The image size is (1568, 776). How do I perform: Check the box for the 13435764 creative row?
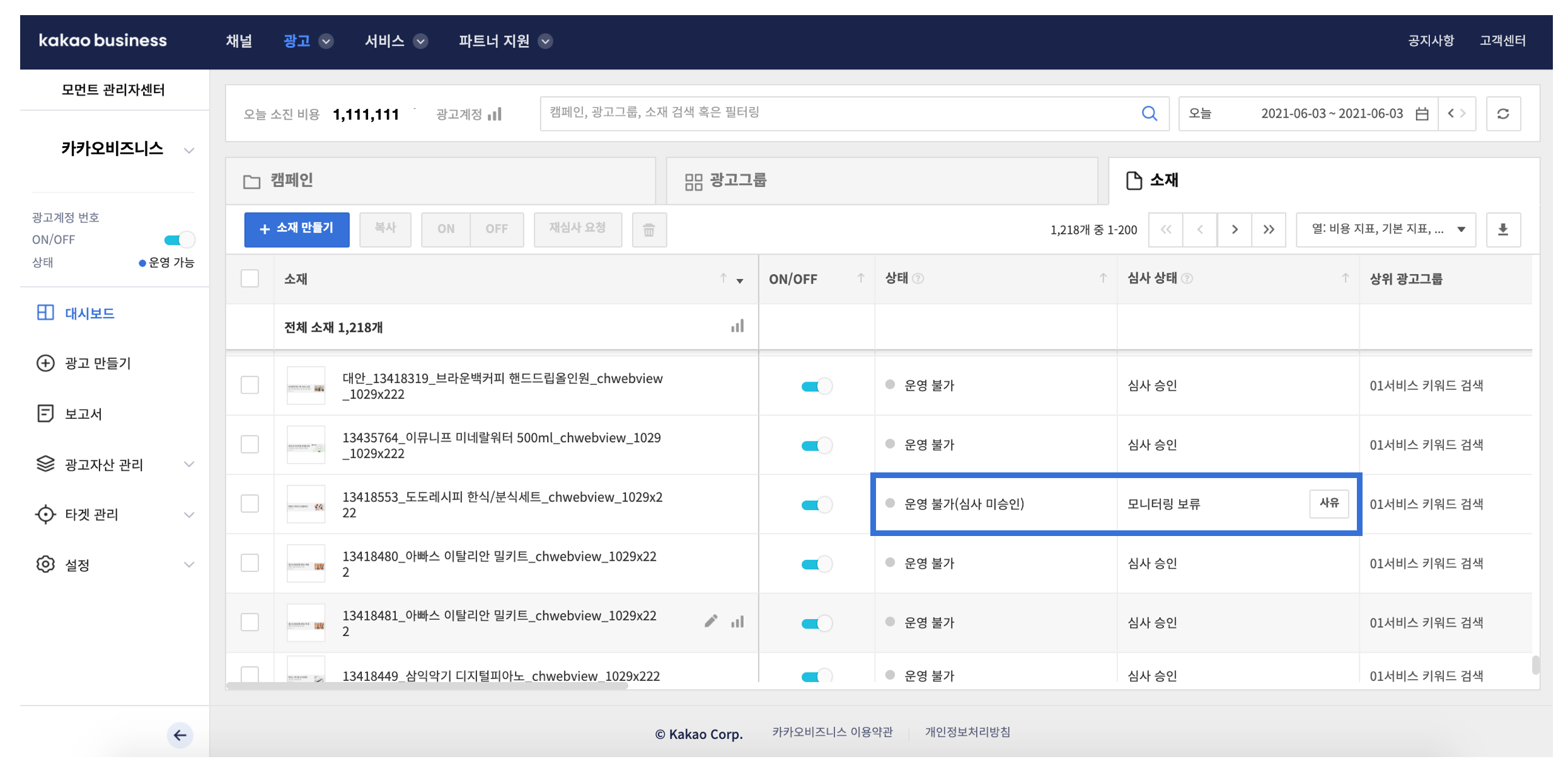tap(250, 445)
